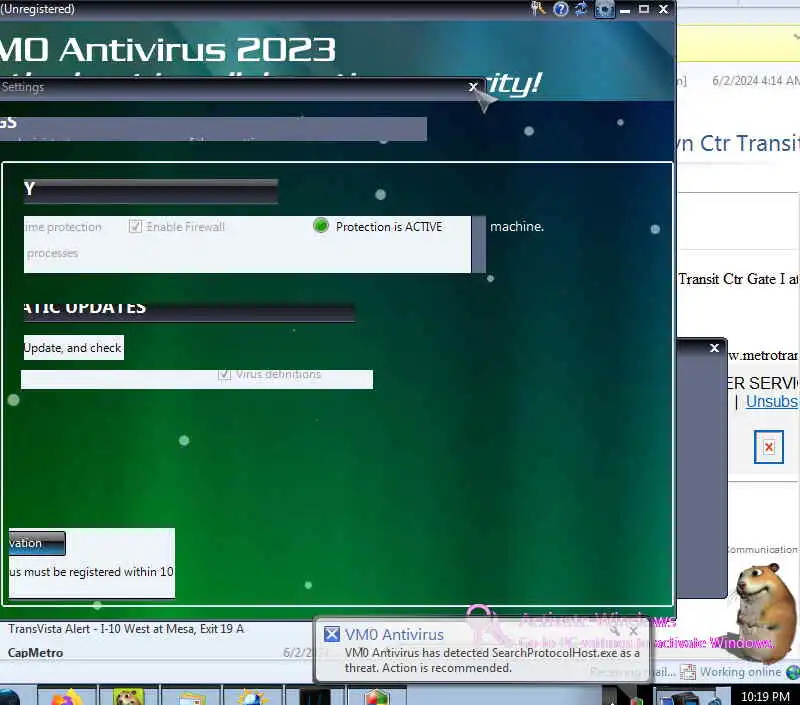Open the blue question mark help icon

point(561,9)
